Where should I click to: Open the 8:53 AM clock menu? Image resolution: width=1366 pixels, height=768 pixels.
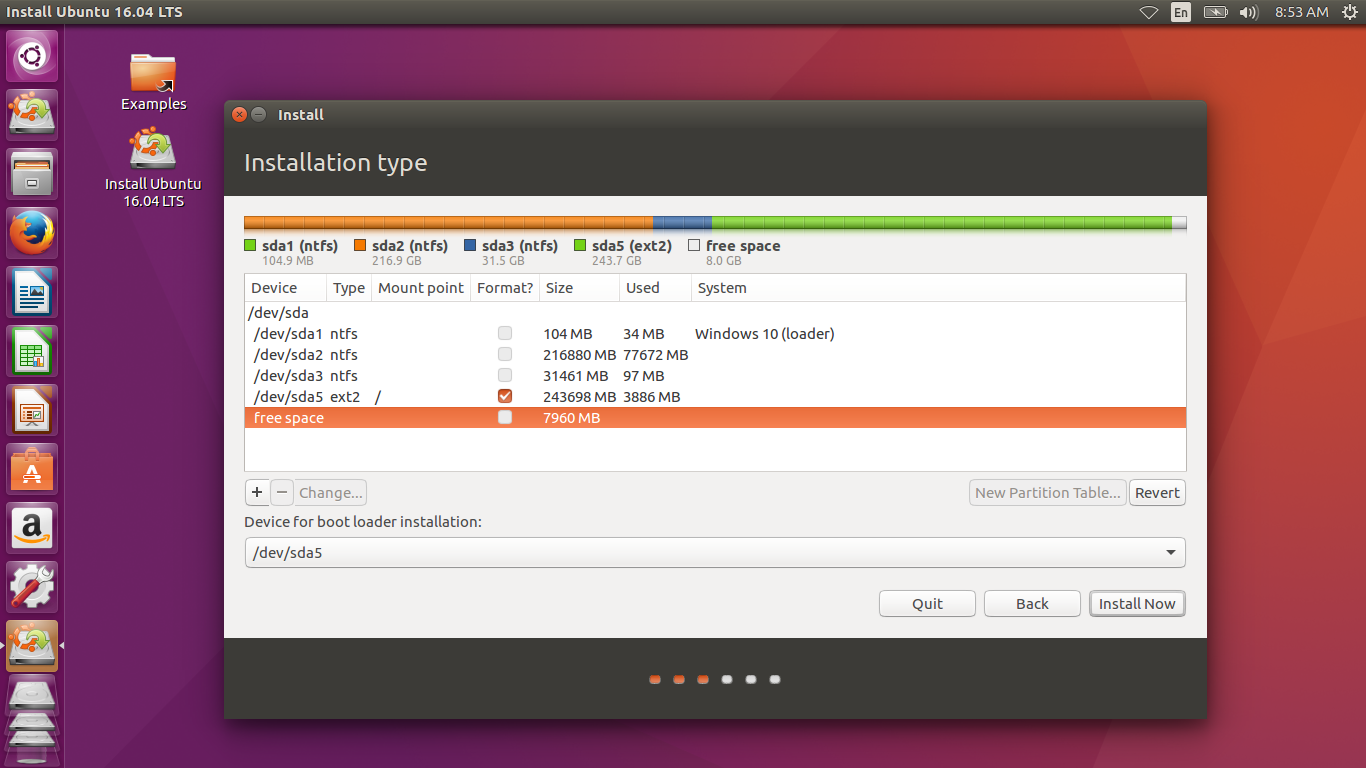(1301, 12)
